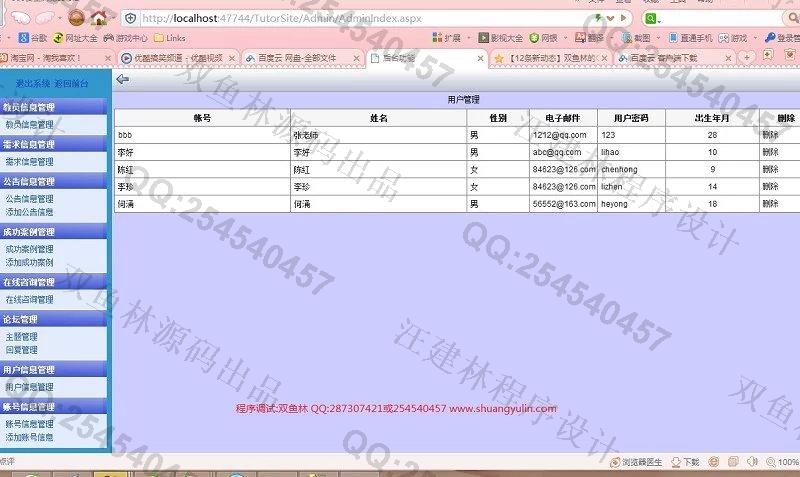This screenshot has height=477, width=800.
Task: Open the dropdown arrow beside the navigation wing buttons
Action: tap(60, 19)
